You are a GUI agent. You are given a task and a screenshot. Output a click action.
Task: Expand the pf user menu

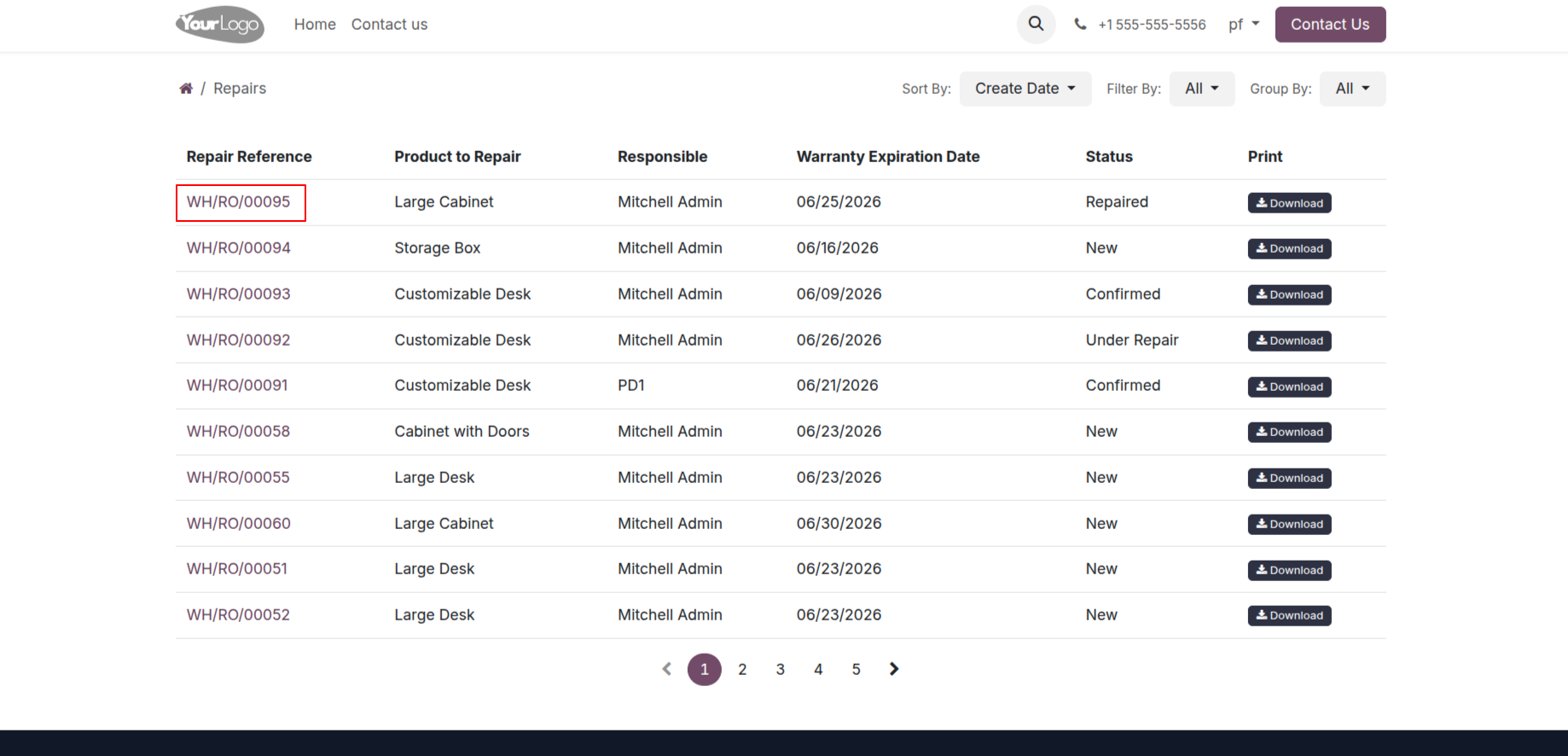click(x=1244, y=25)
